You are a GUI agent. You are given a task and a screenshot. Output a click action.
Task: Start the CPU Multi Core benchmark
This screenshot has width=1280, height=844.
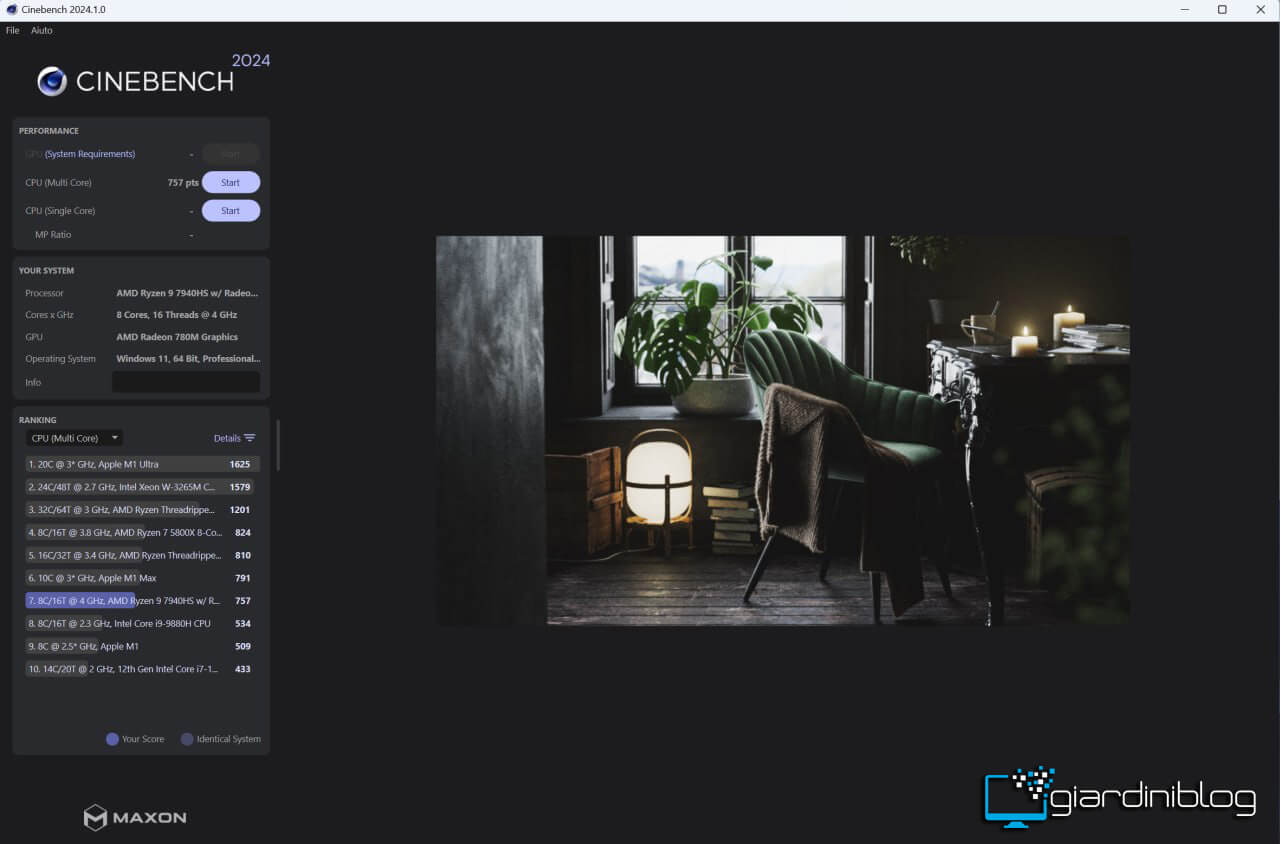231,182
